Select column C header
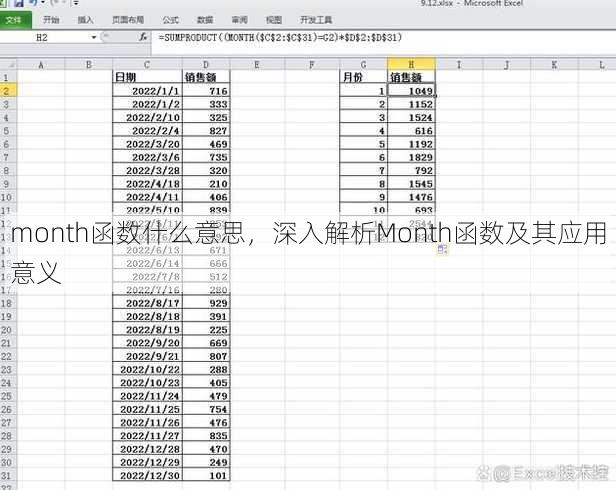The image size is (616, 490). [x=147, y=64]
